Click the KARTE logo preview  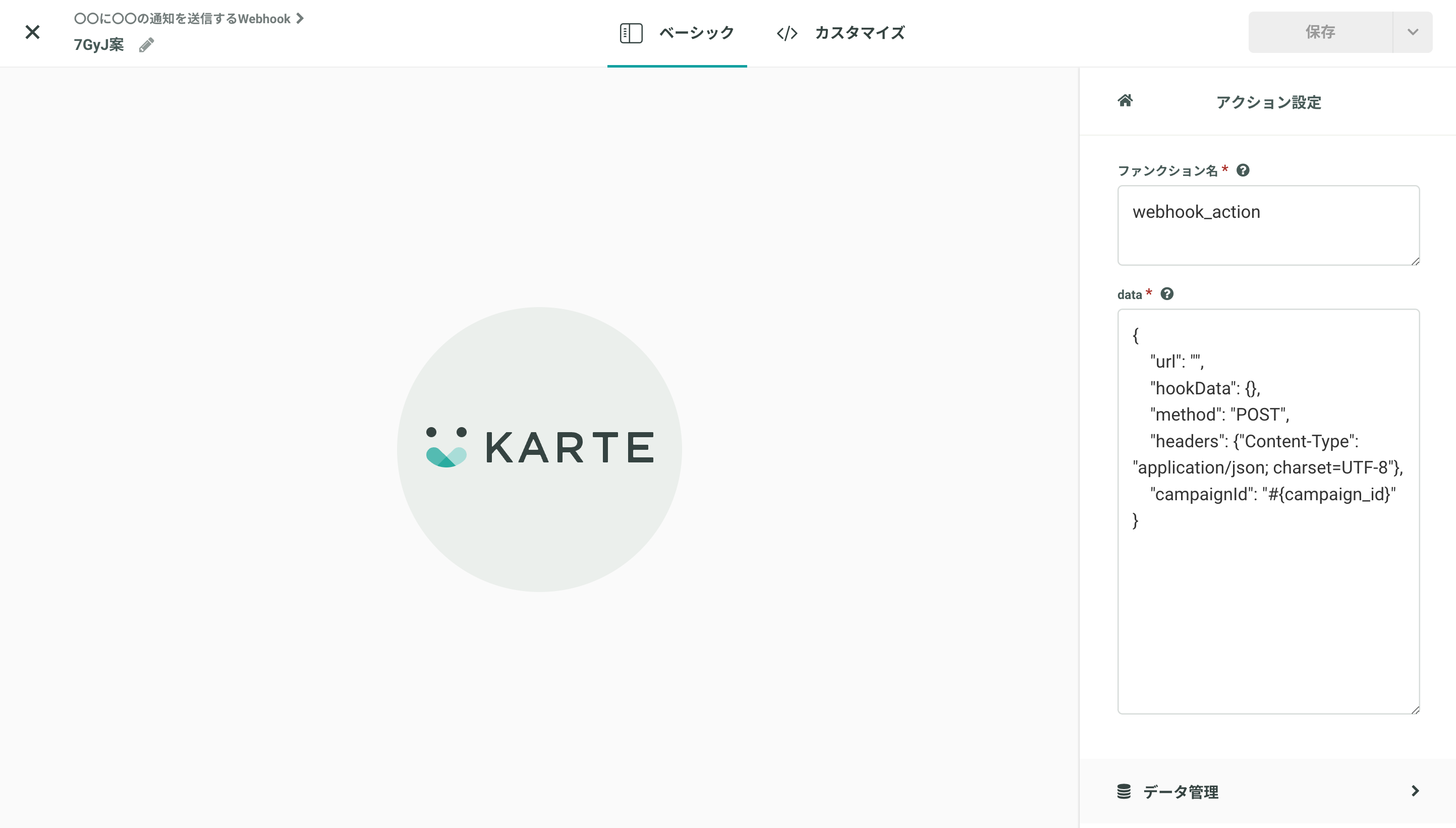click(x=539, y=449)
